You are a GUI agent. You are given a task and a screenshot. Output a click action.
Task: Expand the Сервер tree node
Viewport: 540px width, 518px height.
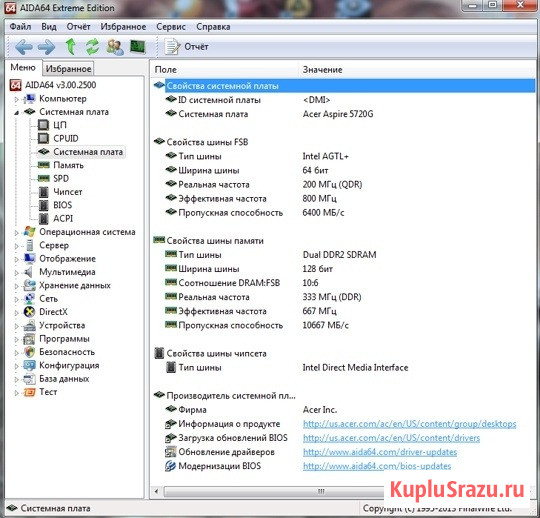coord(16,246)
